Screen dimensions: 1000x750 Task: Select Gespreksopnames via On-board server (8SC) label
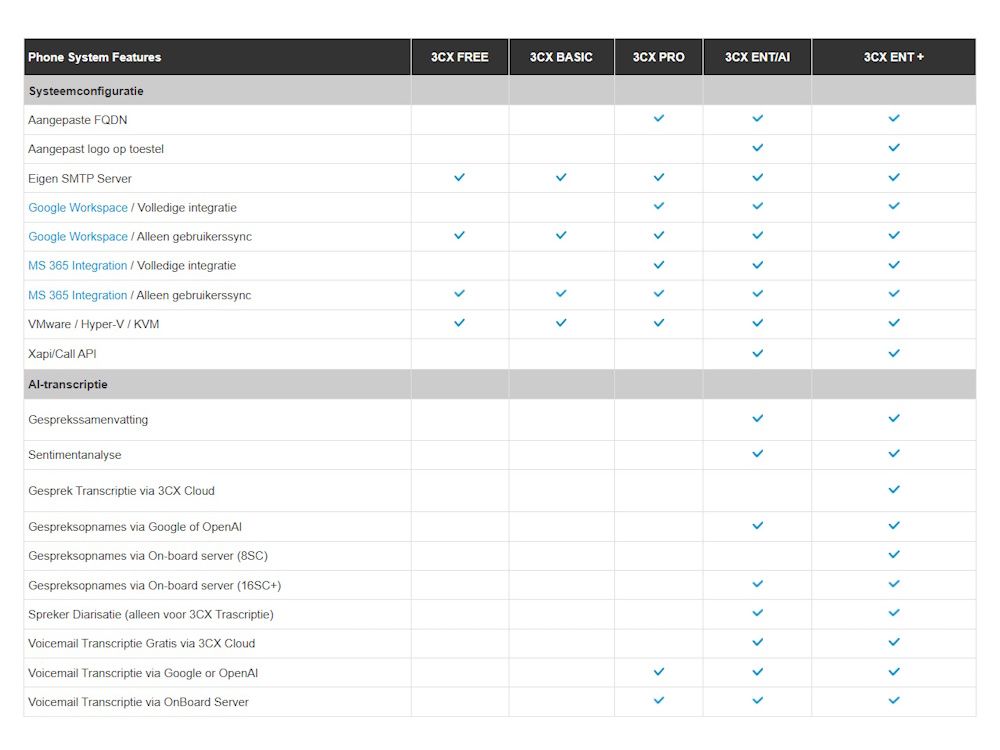click(x=148, y=555)
